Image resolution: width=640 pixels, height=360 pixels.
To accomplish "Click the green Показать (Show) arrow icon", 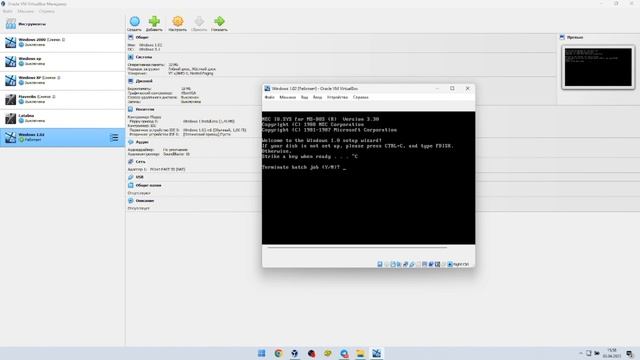I will [219, 21].
